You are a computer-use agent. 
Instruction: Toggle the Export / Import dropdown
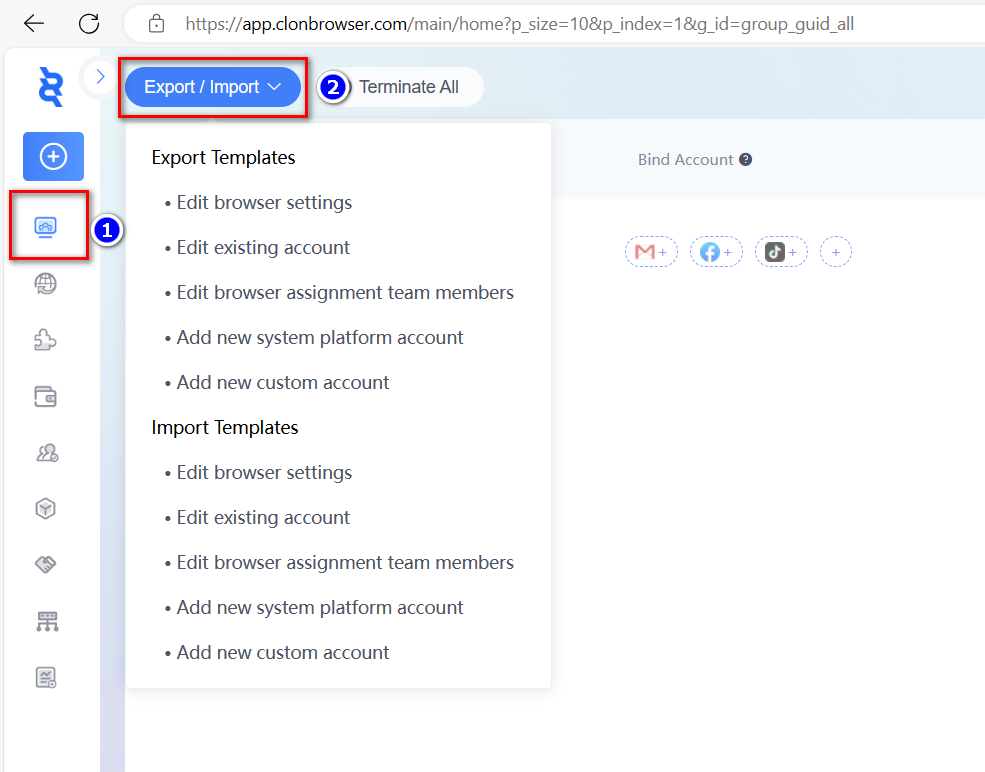tap(212, 87)
